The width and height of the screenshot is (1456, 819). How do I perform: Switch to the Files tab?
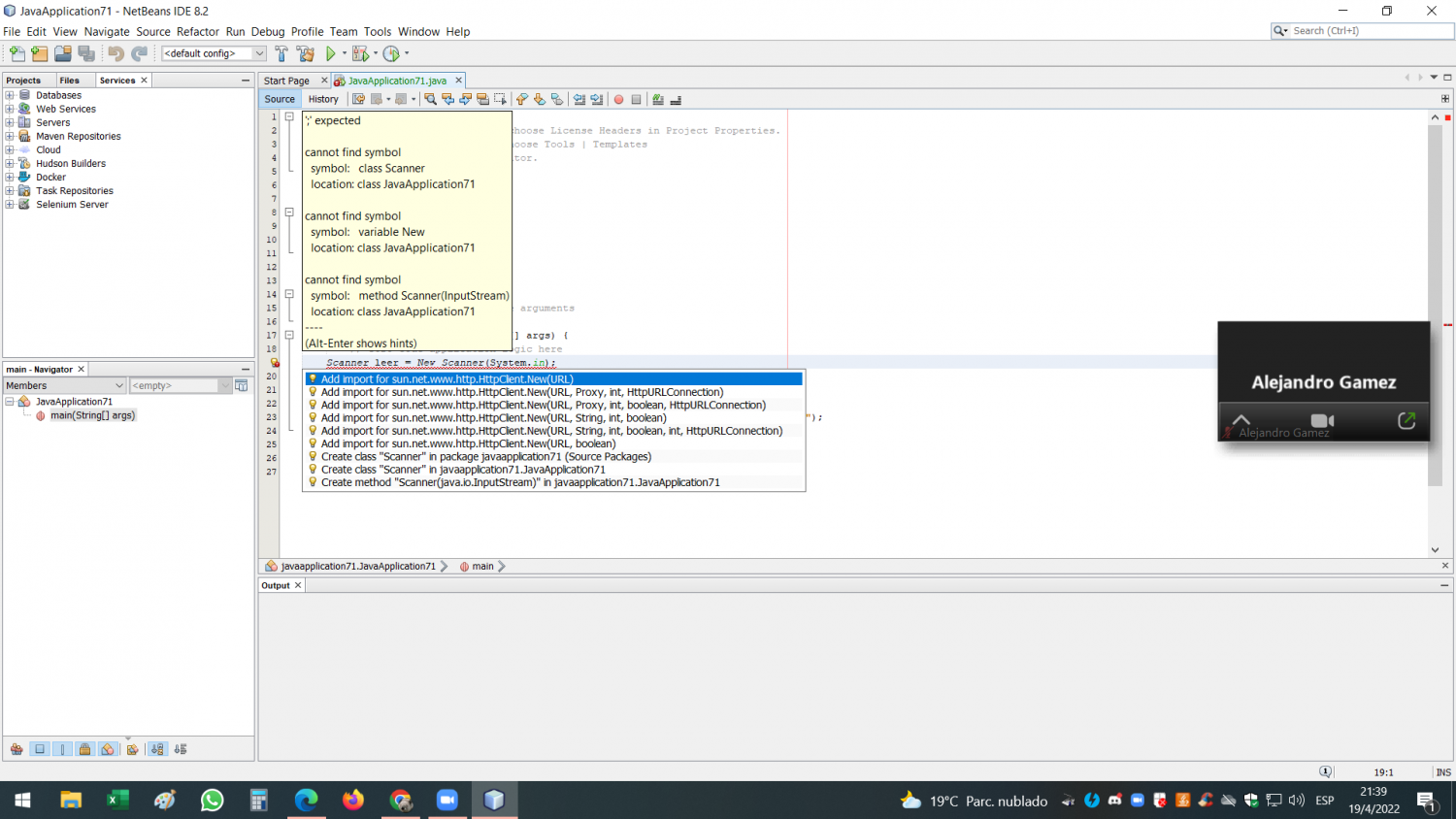[x=69, y=81]
